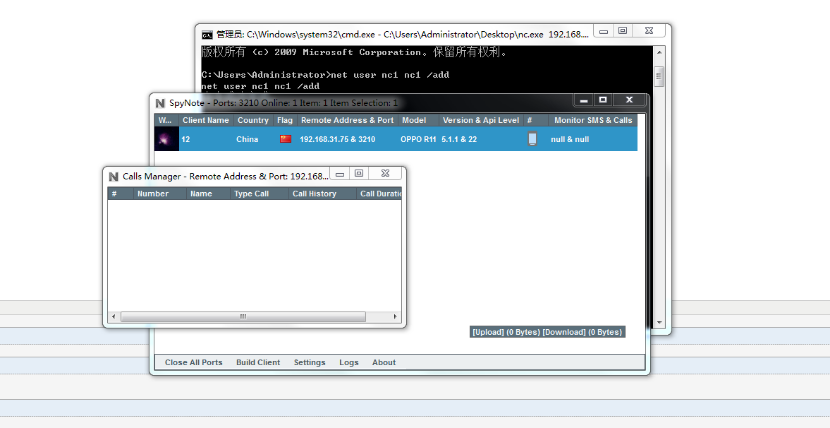This screenshot has width=830, height=428.
Task: Click the SpyNote title bar text
Action: coord(283,103)
